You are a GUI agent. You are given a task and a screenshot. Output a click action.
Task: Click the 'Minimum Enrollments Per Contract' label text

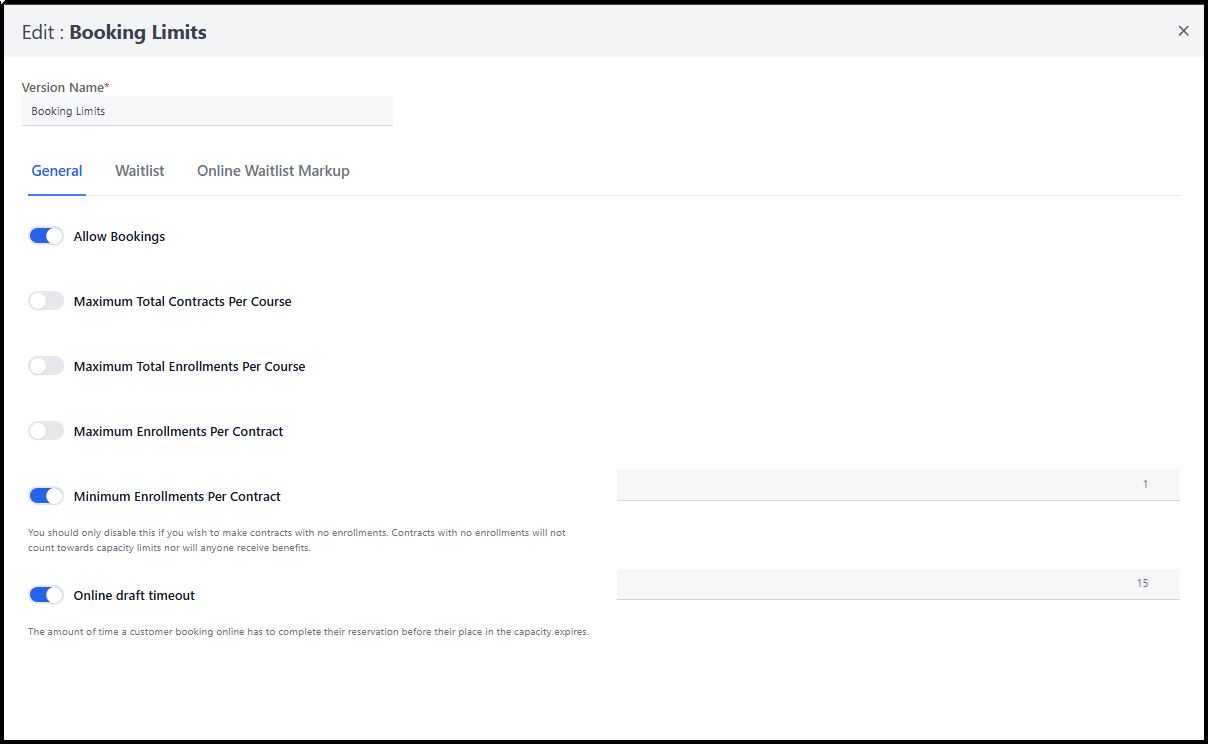(x=177, y=497)
